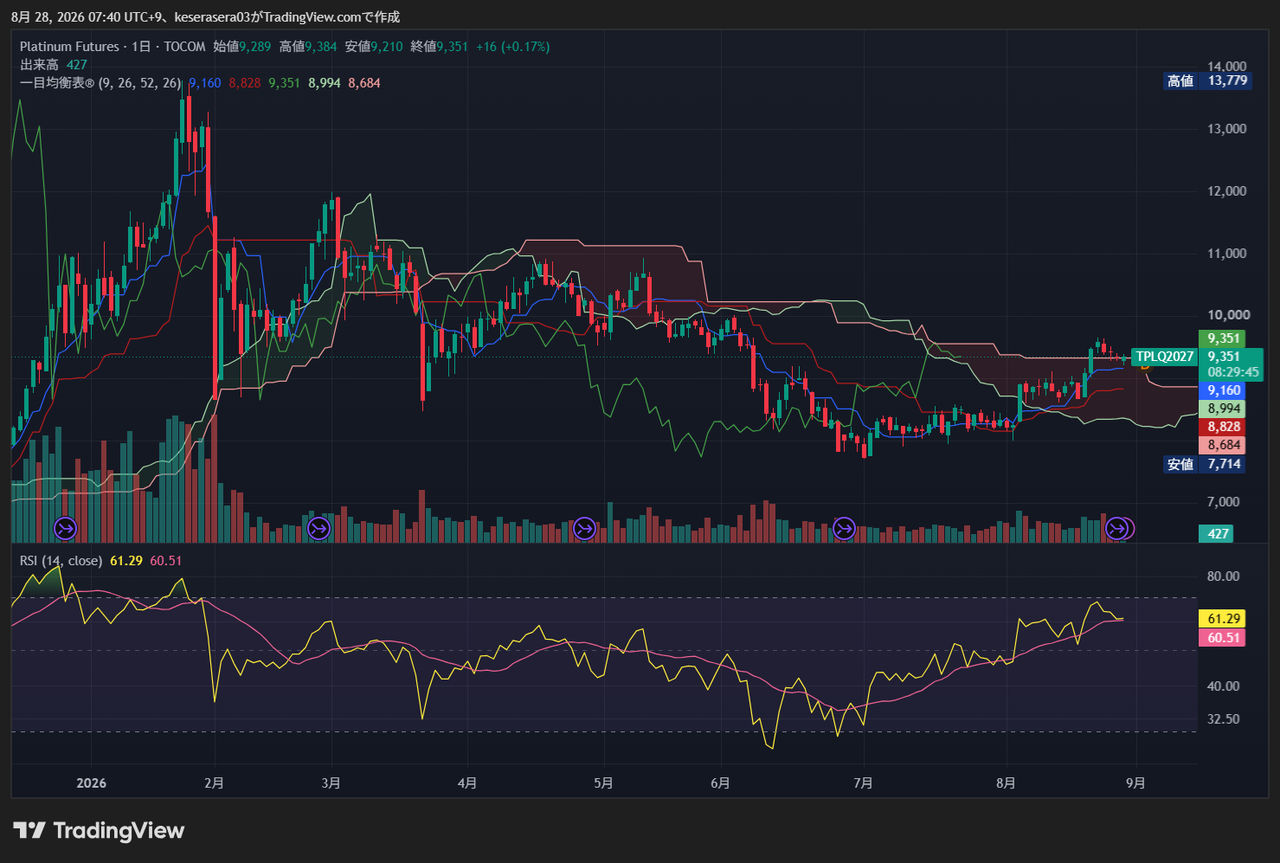Click the RSI (14, close) indicator legend
Screen dimensions: 1280x863
pos(61,561)
